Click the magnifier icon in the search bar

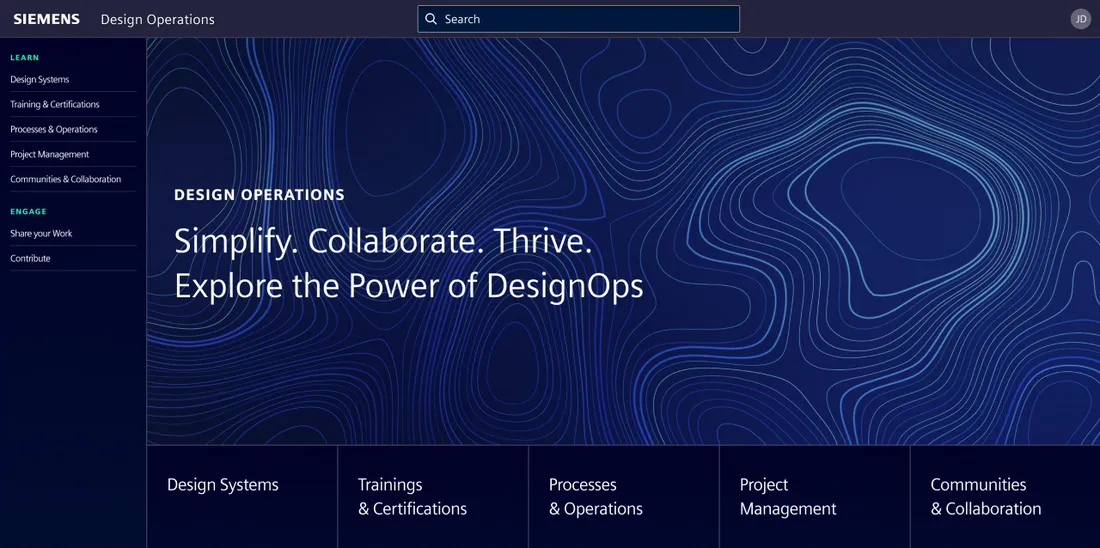pos(431,19)
